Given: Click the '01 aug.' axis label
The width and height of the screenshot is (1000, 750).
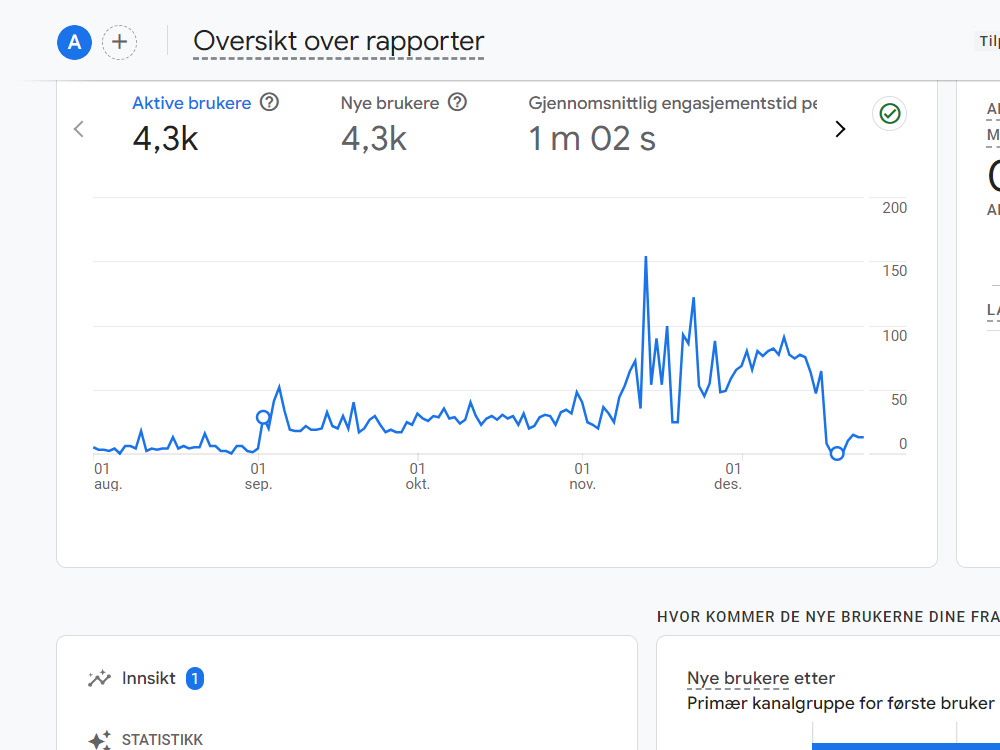Looking at the screenshot, I should tap(108, 476).
